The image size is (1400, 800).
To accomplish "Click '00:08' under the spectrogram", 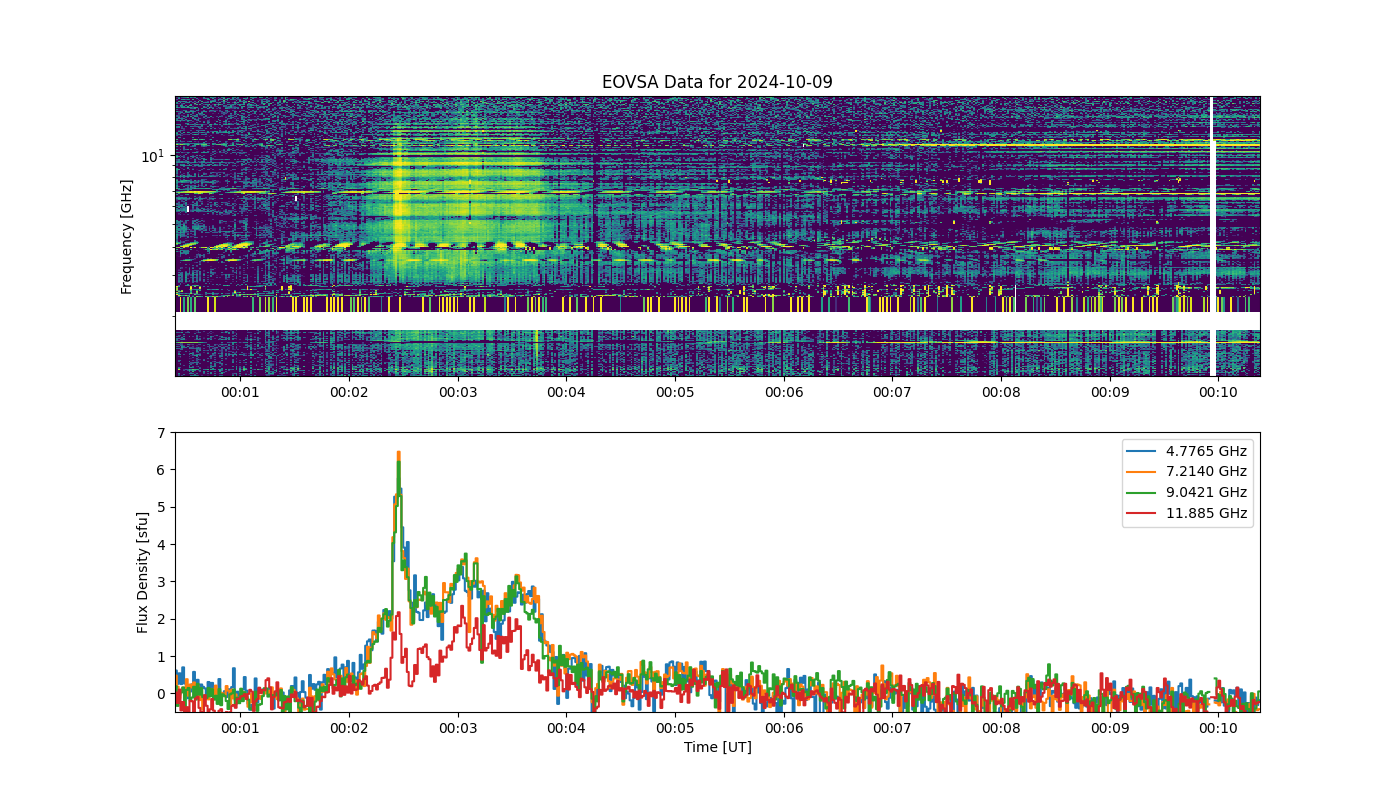I will (1001, 392).
